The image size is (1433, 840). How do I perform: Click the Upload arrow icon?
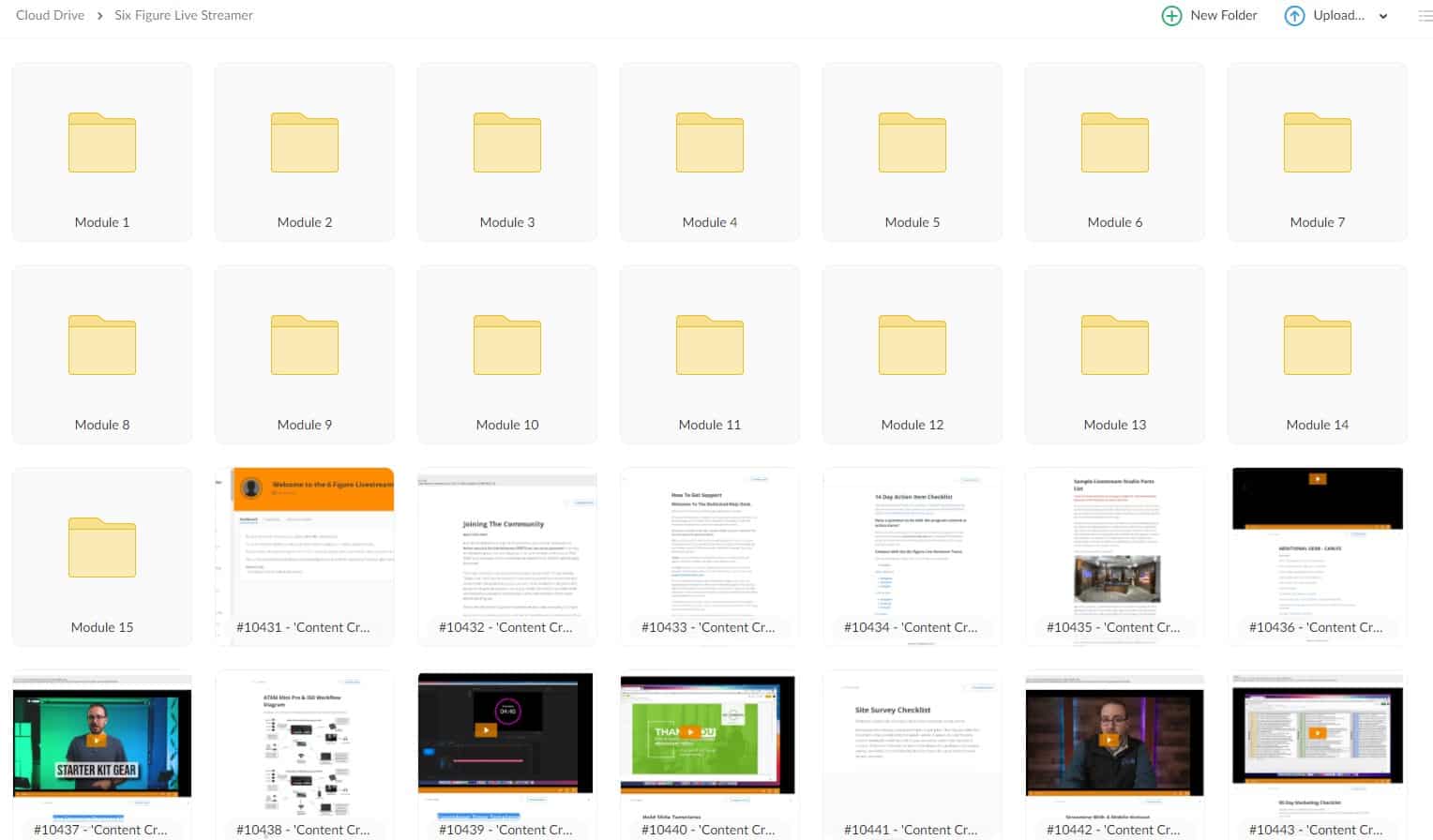coord(1294,16)
